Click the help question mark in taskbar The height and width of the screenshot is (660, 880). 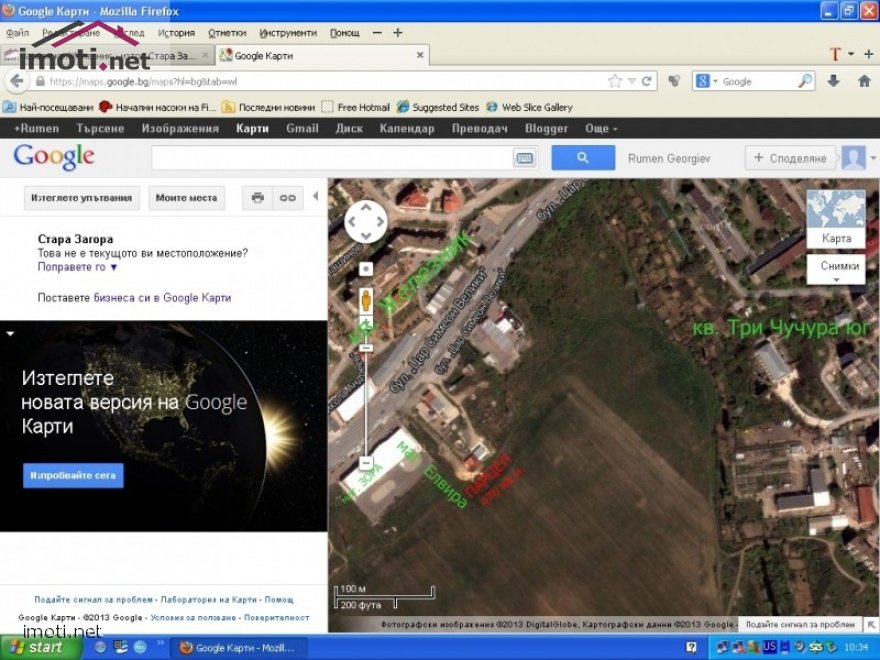pyautogui.click(x=691, y=647)
